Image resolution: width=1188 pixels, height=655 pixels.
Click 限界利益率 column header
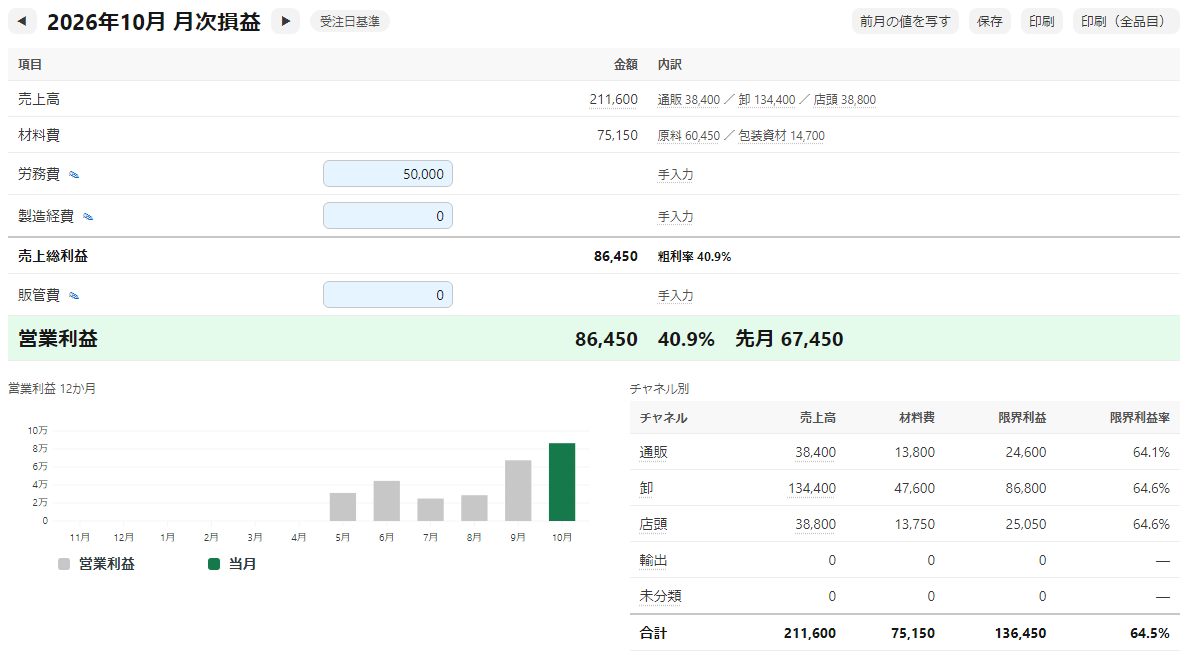pos(1140,418)
